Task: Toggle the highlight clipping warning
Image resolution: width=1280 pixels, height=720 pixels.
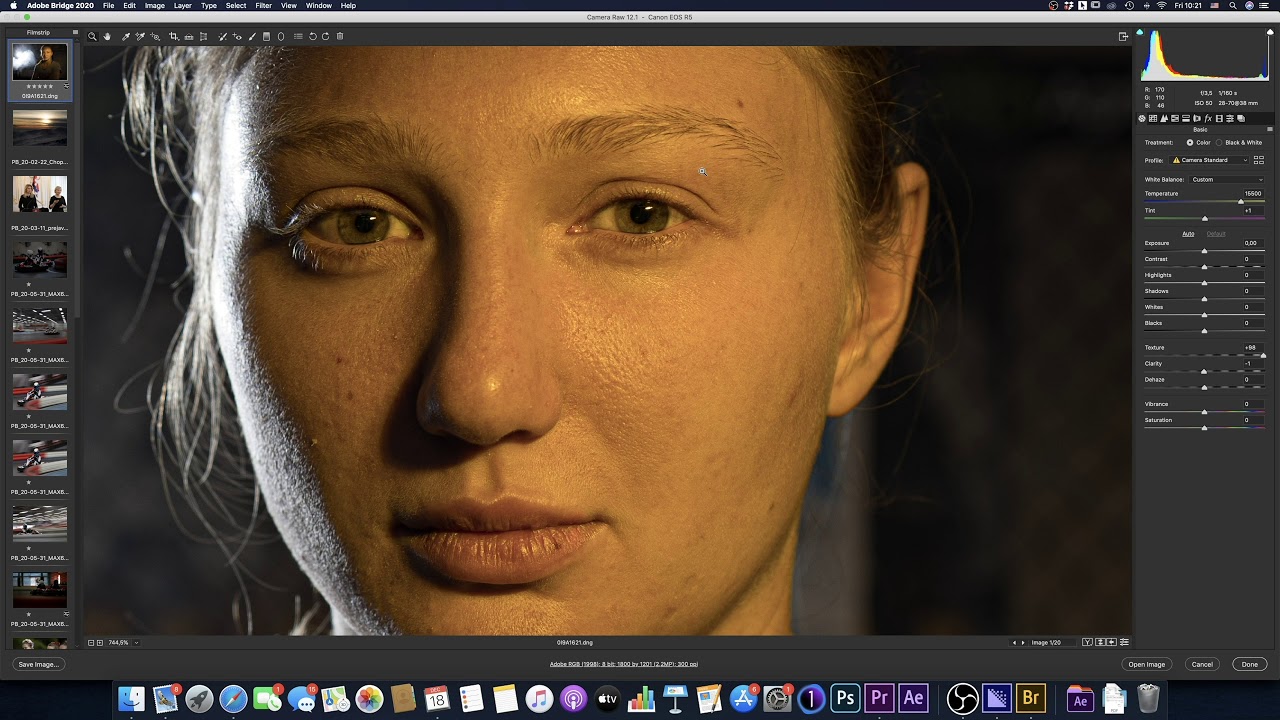Action: pyautogui.click(x=1269, y=32)
